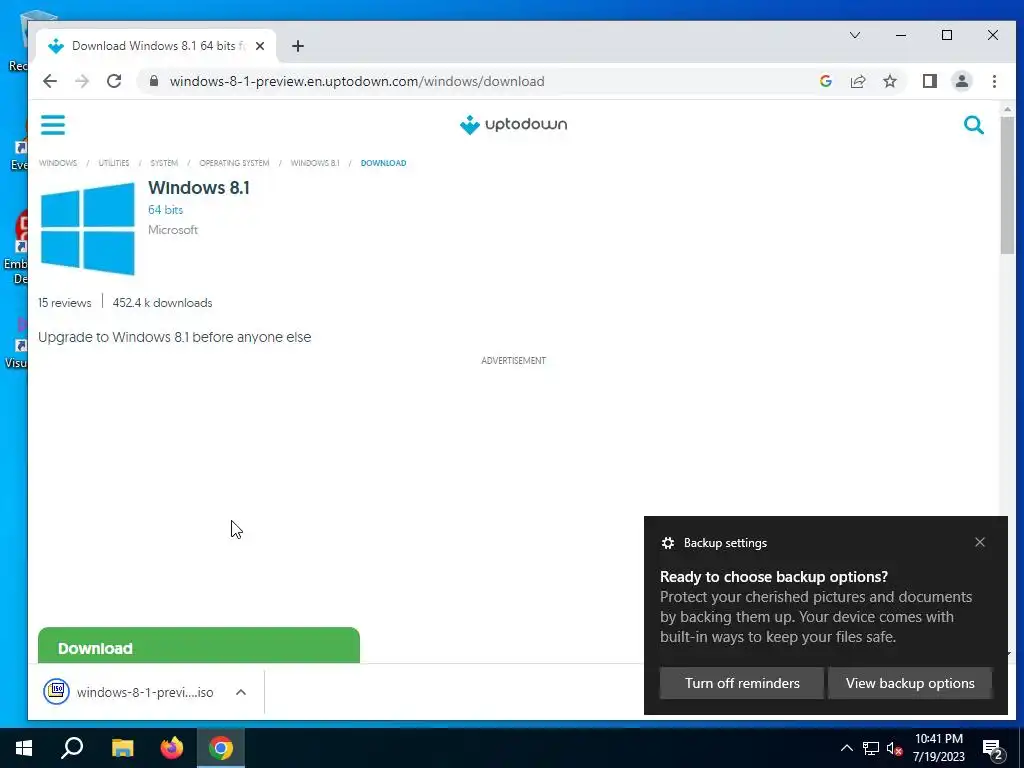The height and width of the screenshot is (768, 1024).
Task: Click the Windows 8.1 logo thumbnail
Action: (x=88, y=229)
